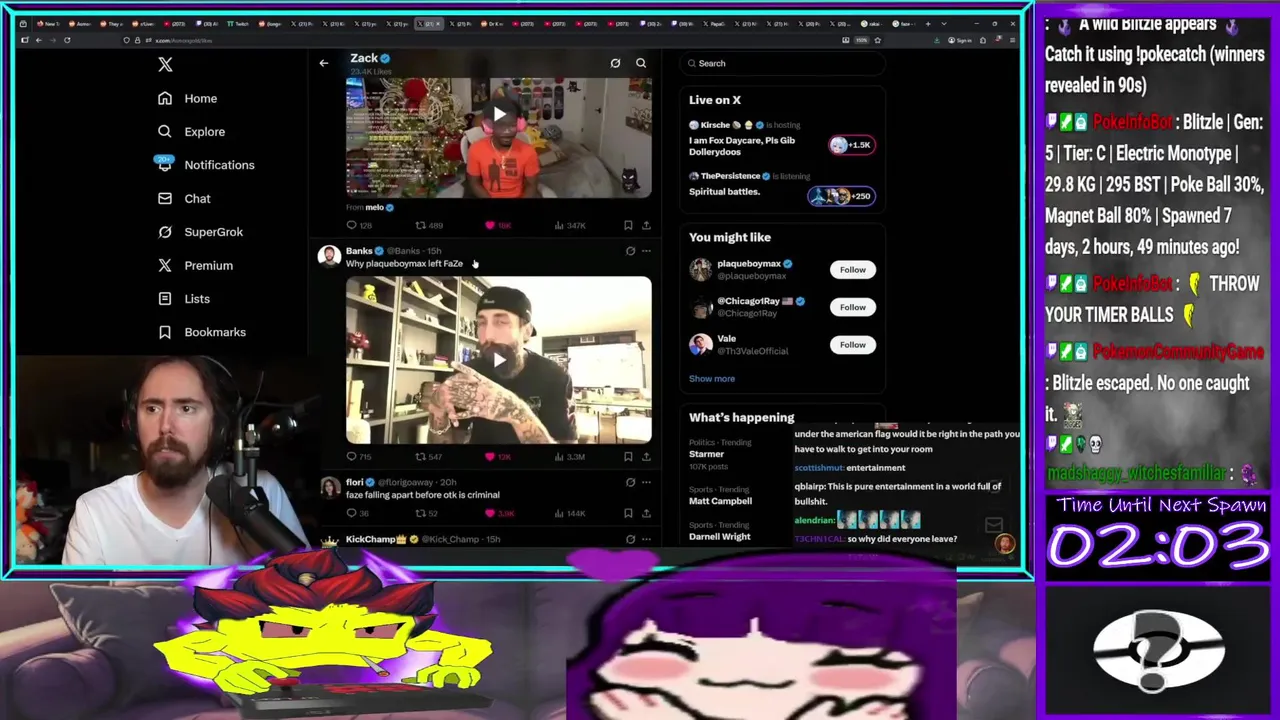This screenshot has width=1280, height=720.
Task: Reload the browser page
Action: click(67, 40)
